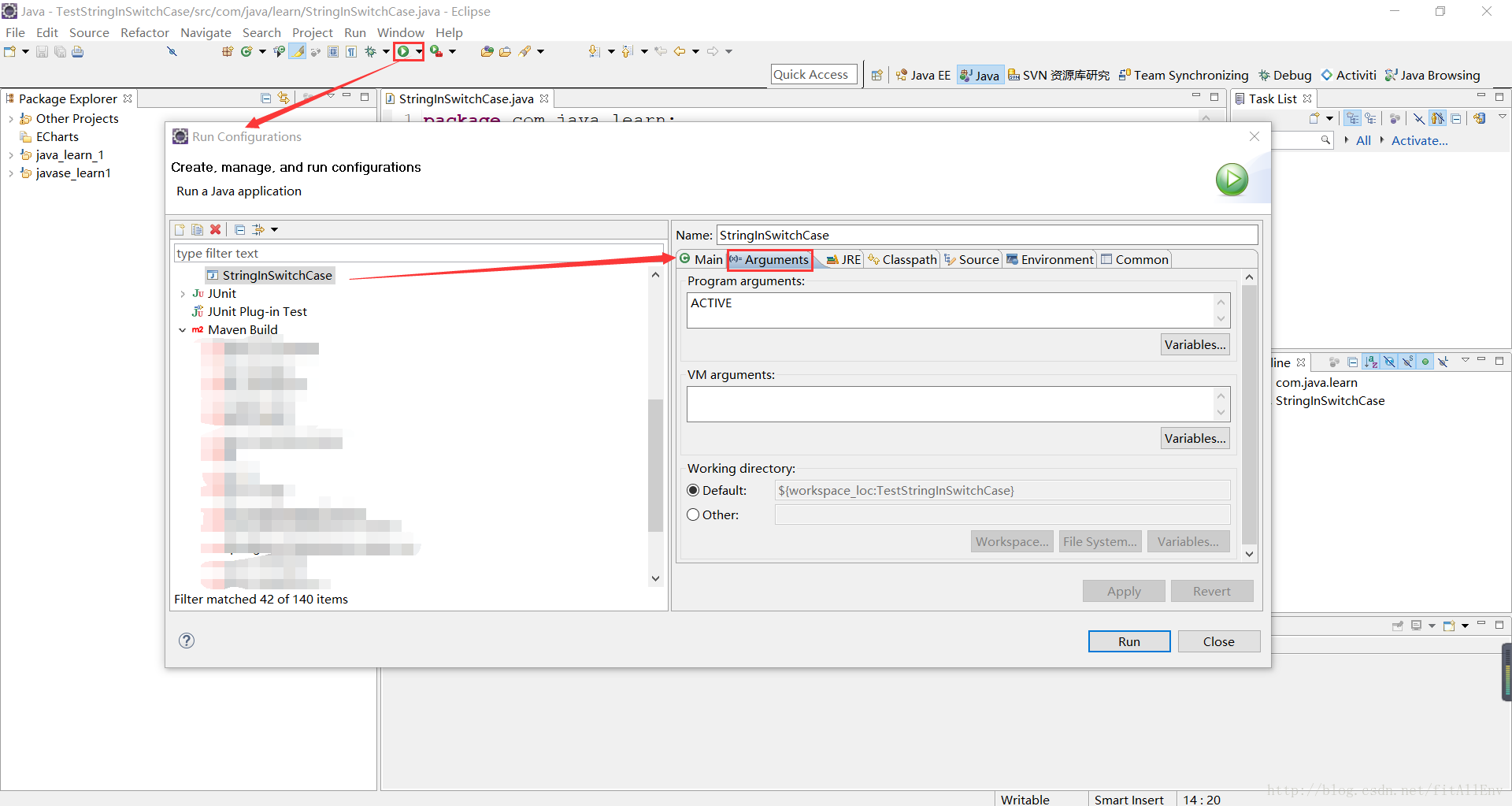1512x806 pixels.
Task: Delete selected launch configuration with red X
Action: click(215, 230)
